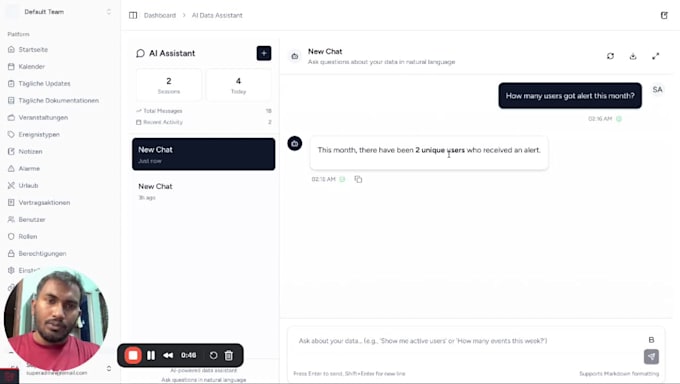The image size is (680, 384).
Task: Open Kalender in the sidebar
Action: tap(31, 66)
